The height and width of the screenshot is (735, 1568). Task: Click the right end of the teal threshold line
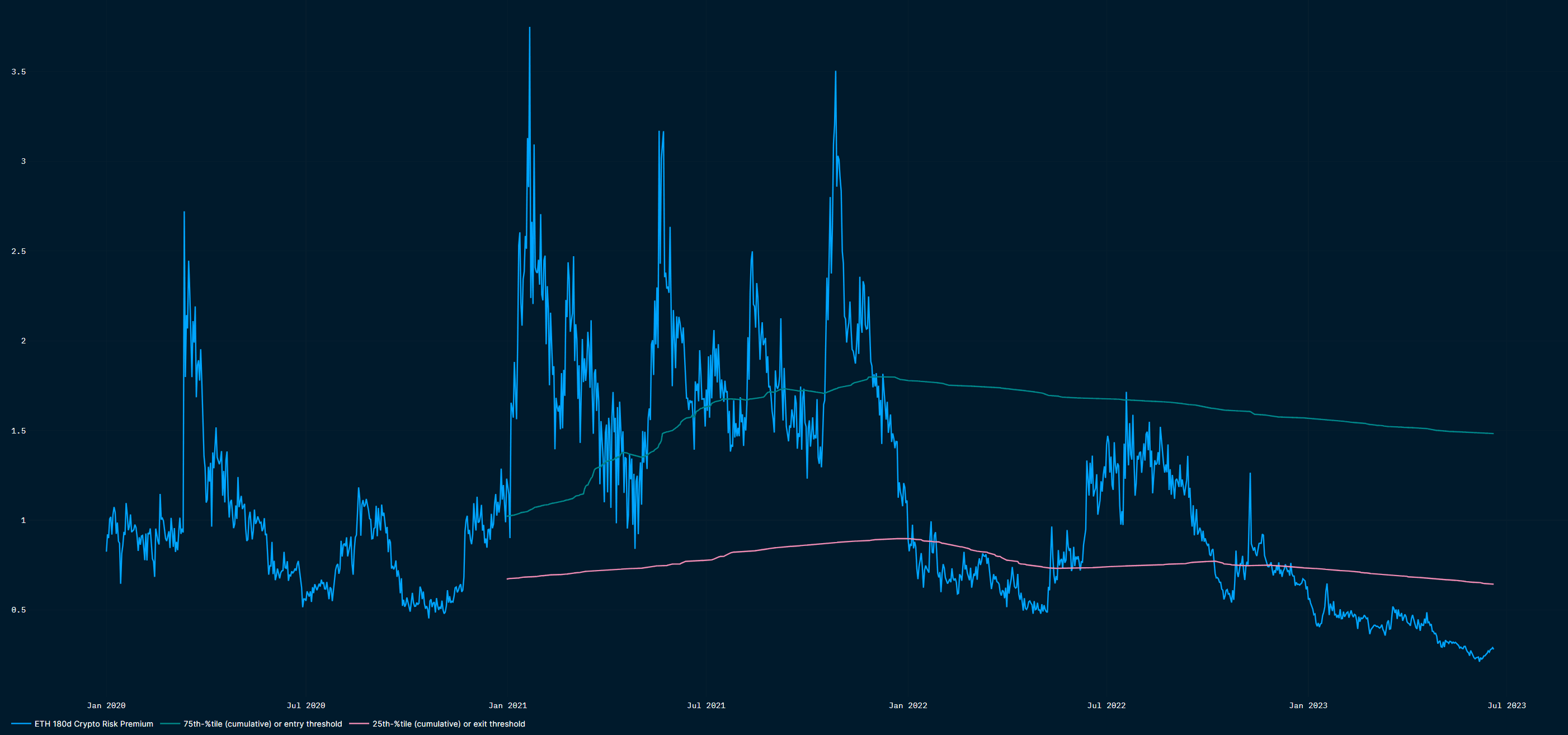point(1492,434)
